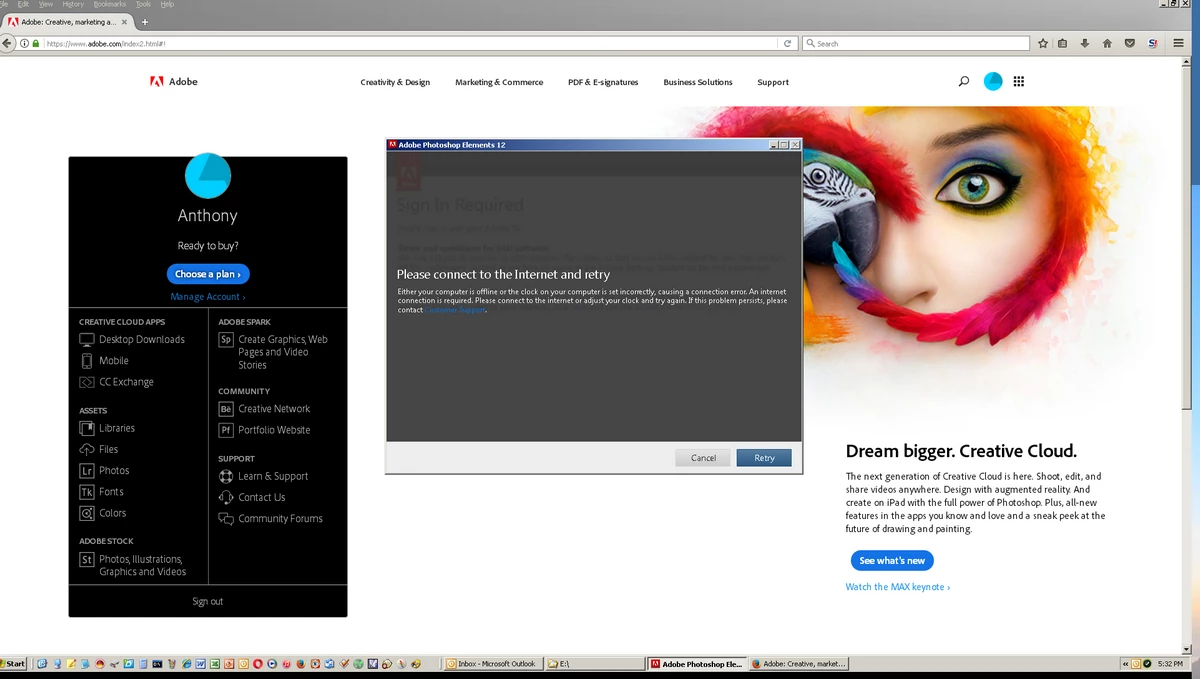Click the Anthony profile name
This screenshot has height=679, width=1200.
point(208,216)
